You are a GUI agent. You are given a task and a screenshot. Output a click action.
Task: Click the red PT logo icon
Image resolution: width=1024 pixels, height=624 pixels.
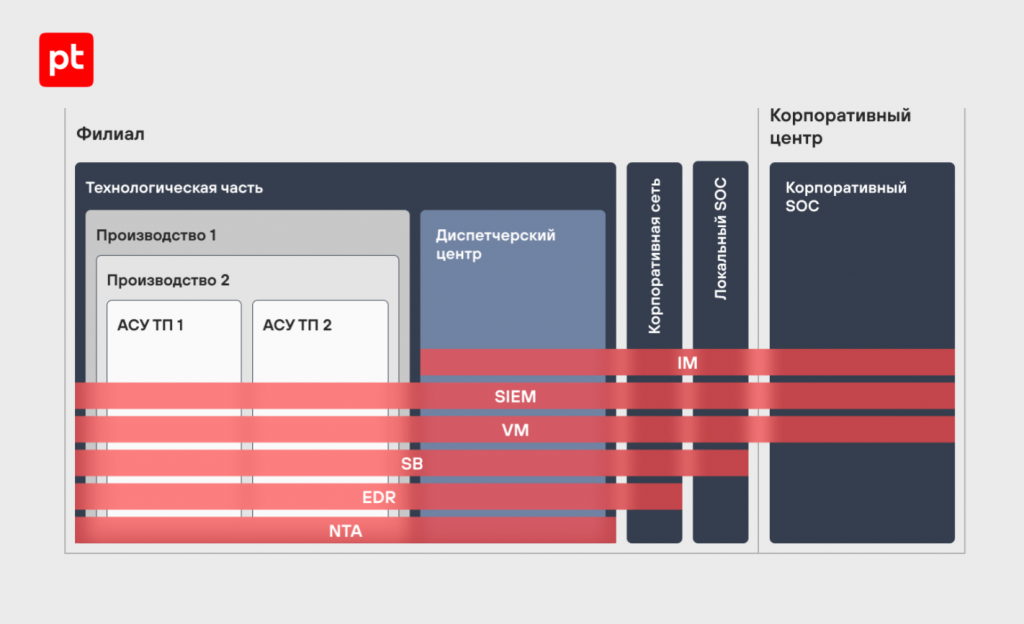coord(66,59)
